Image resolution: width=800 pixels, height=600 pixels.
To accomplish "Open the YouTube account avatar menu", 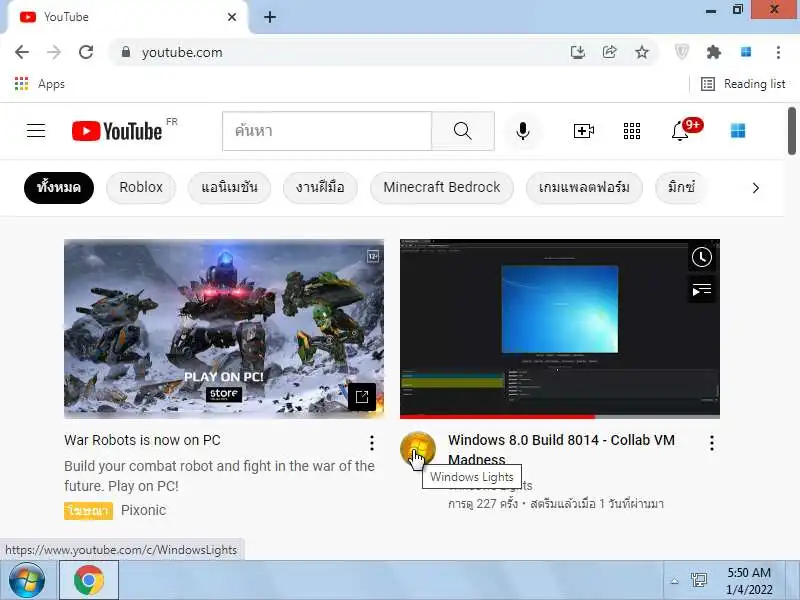I will 738,131.
